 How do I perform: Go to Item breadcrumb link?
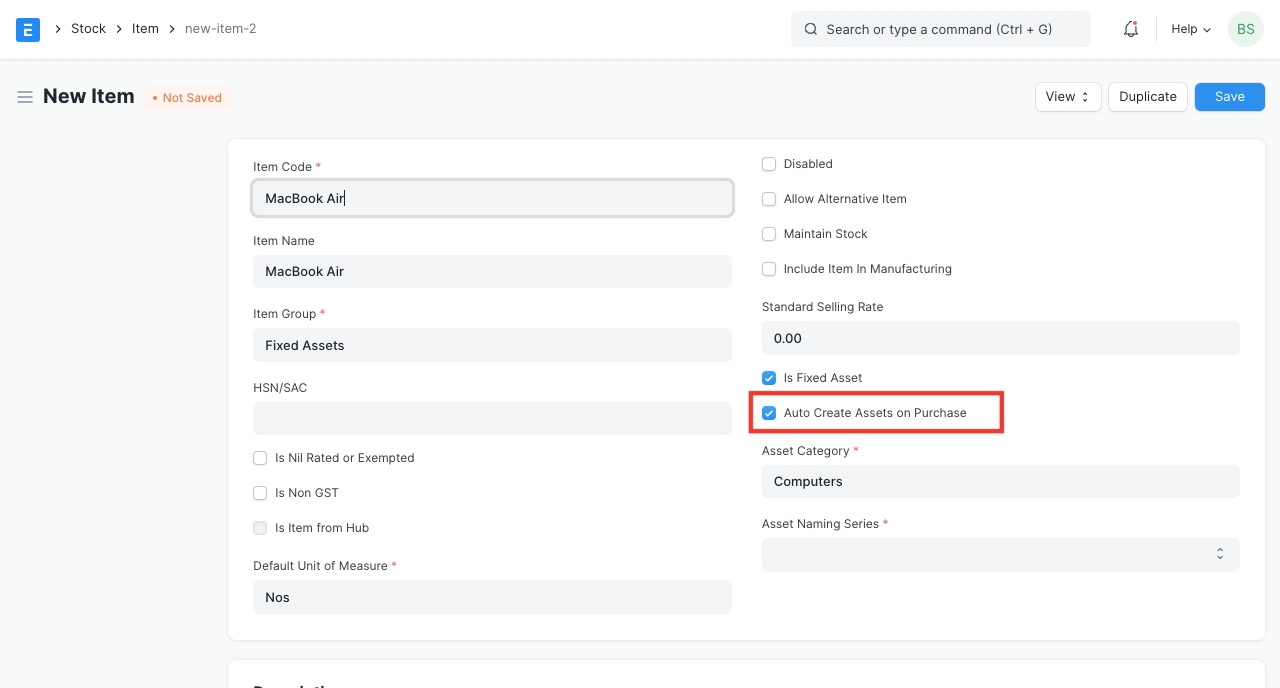pyautogui.click(x=145, y=29)
